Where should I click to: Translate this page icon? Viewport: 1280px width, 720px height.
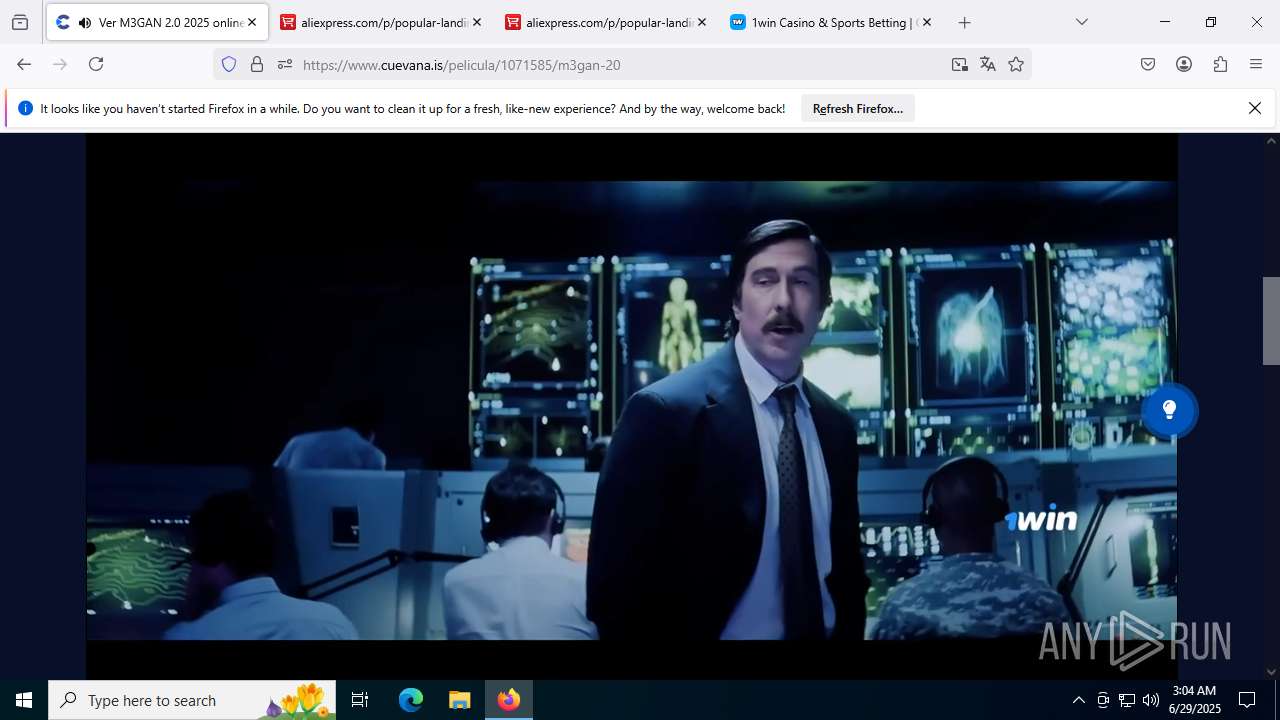coord(988,64)
